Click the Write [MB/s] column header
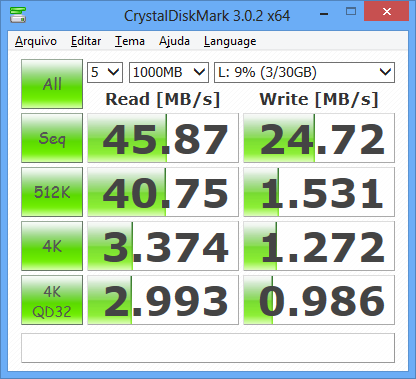 pyautogui.click(x=319, y=99)
